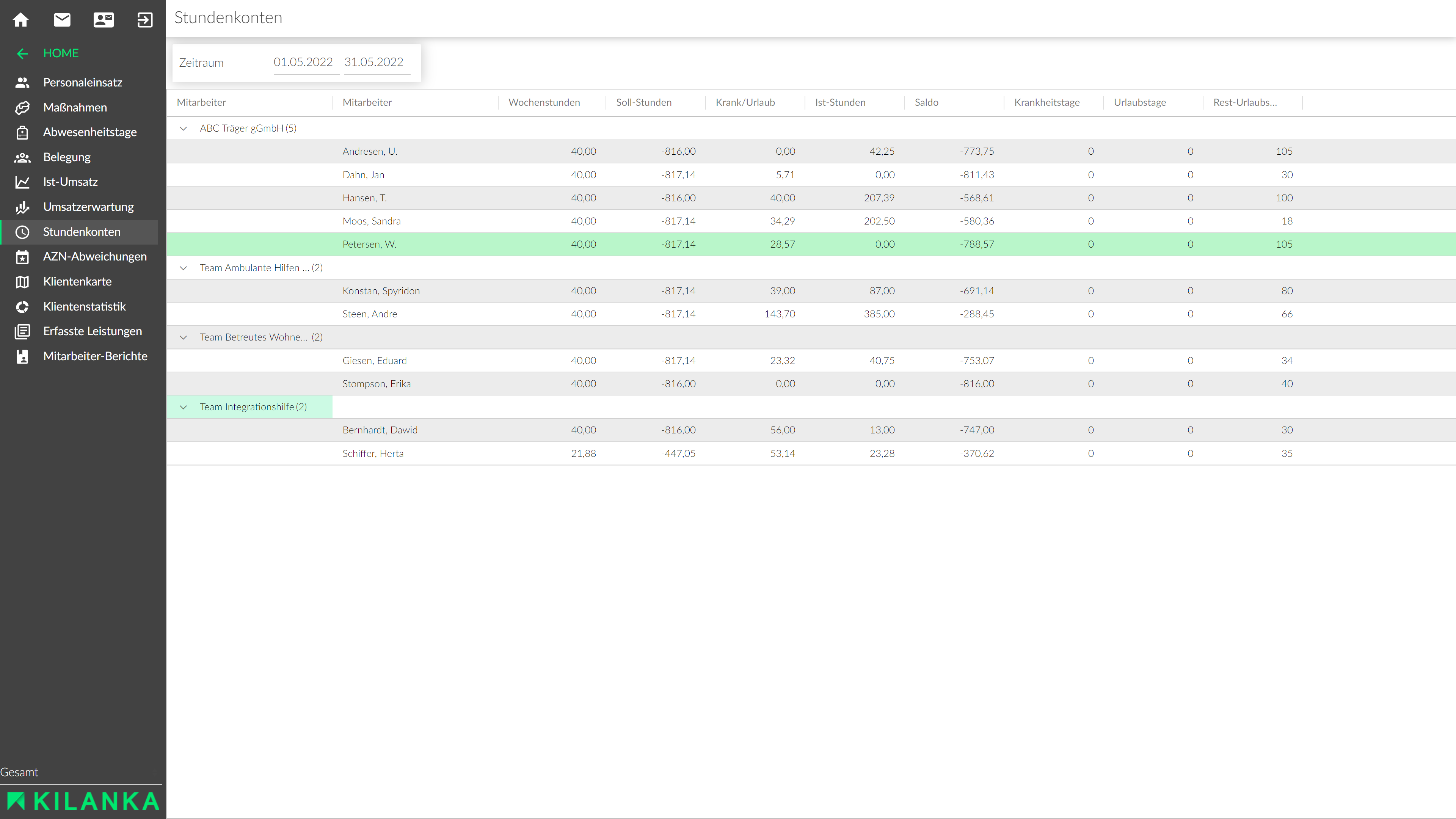The image size is (1456, 819).
Task: Open the mail envelope icon
Action: click(x=62, y=20)
